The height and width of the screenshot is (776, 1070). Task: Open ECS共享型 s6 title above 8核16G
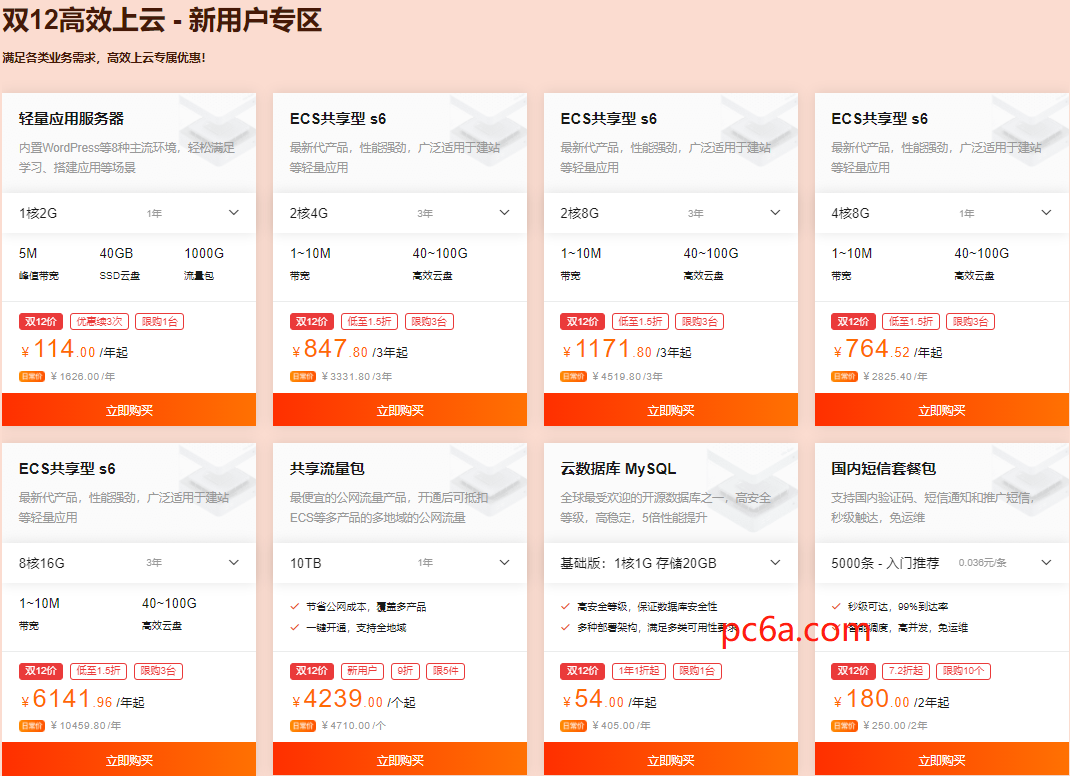point(67,469)
